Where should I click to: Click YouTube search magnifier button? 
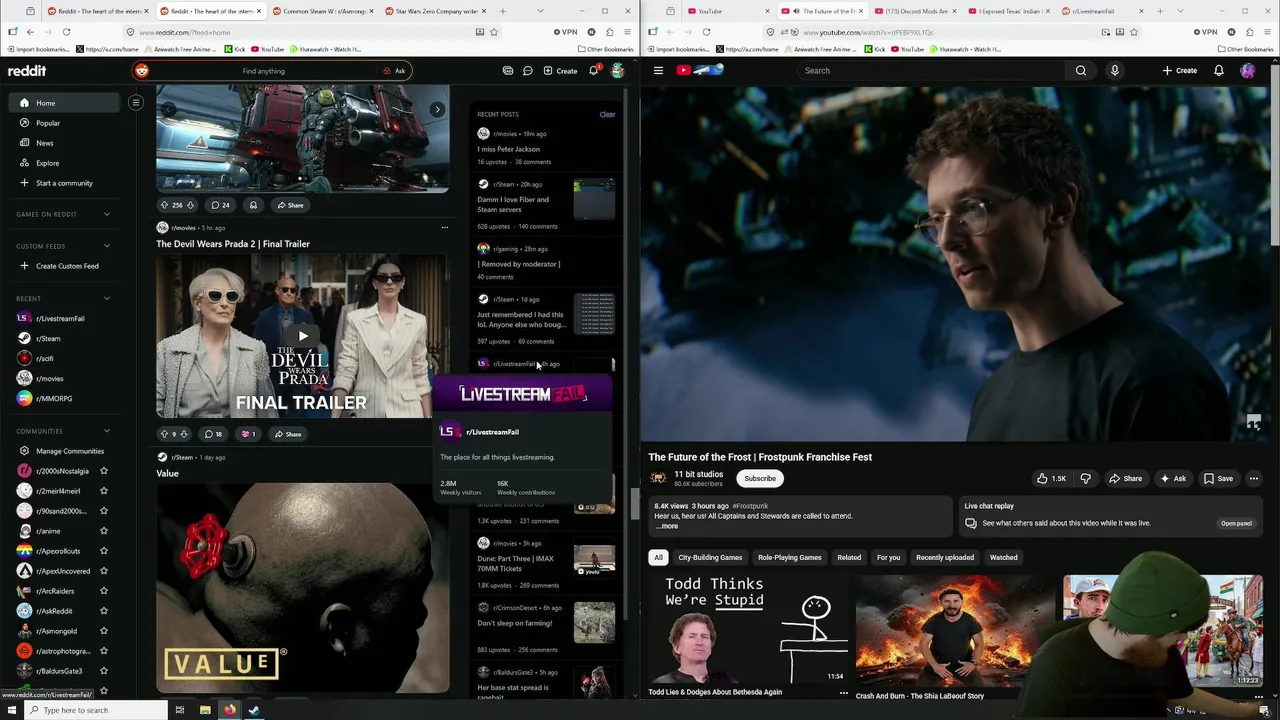coord(1081,71)
